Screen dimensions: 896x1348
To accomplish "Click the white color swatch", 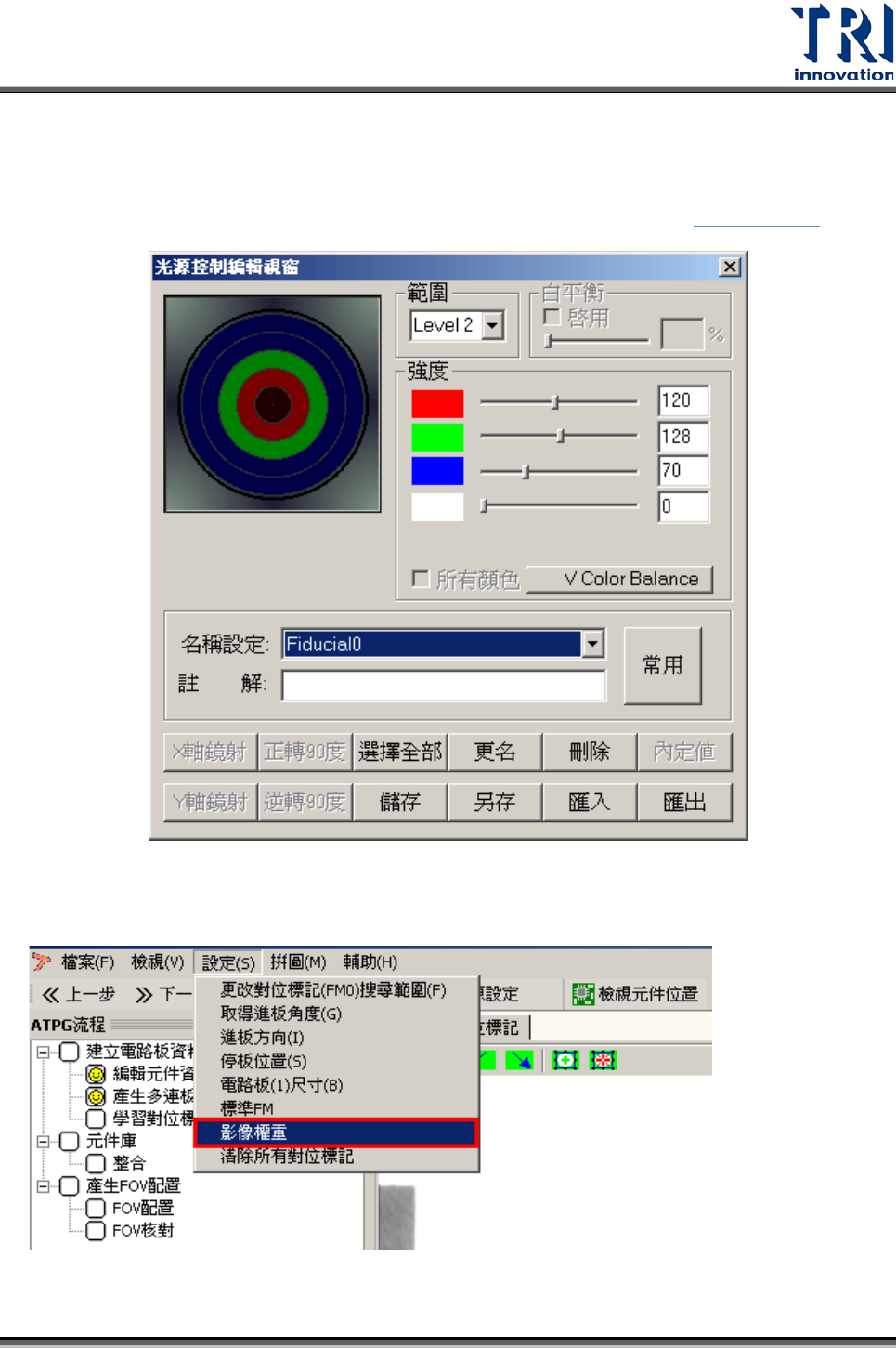I will pos(437,506).
